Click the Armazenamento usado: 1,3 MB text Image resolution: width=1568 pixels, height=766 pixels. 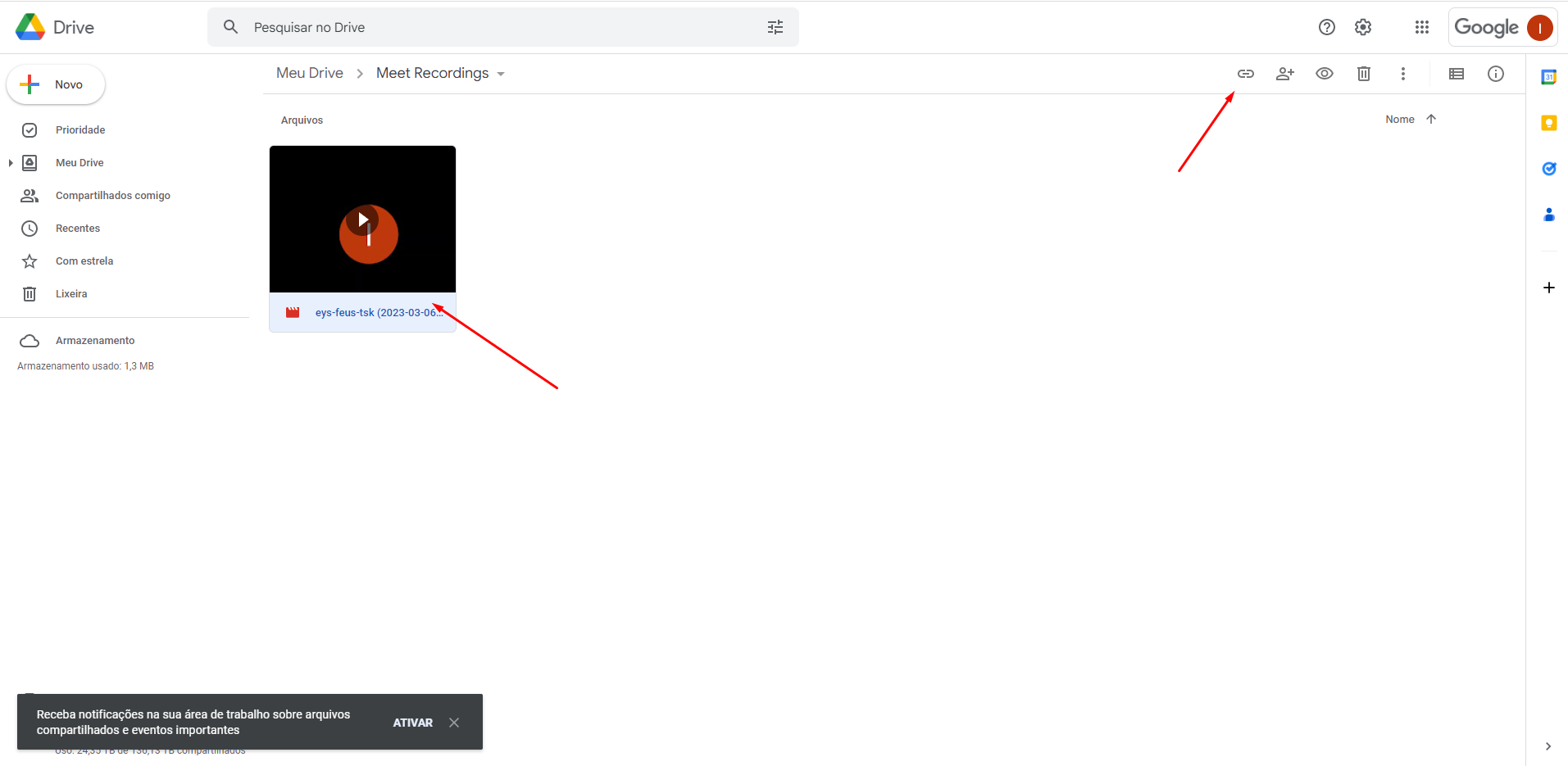click(x=85, y=366)
